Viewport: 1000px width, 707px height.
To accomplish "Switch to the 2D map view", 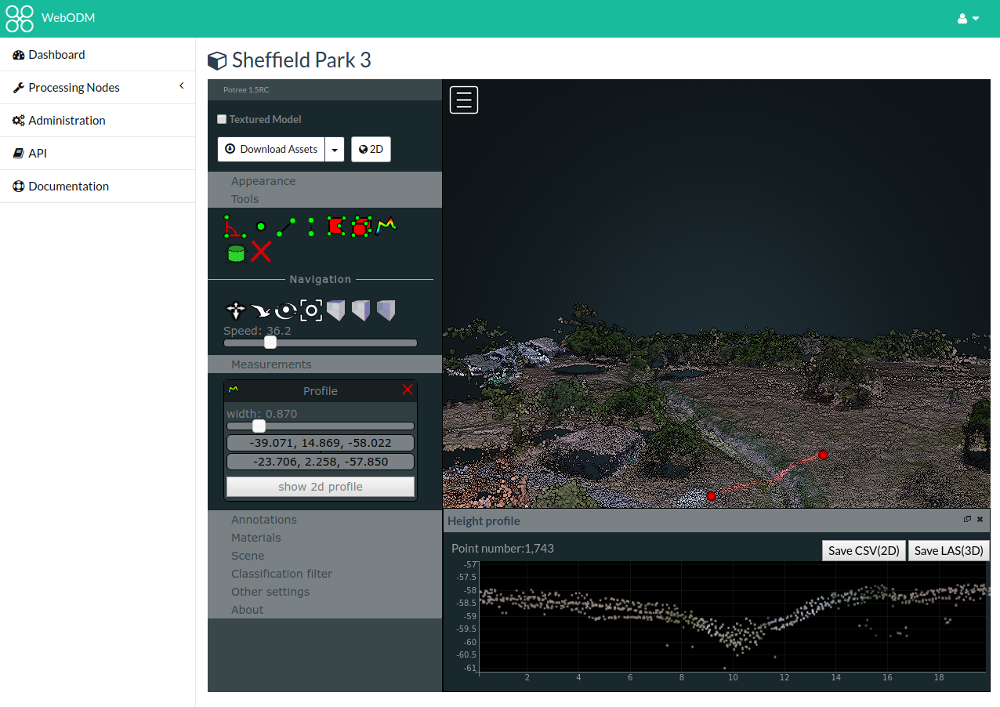I will [371, 149].
